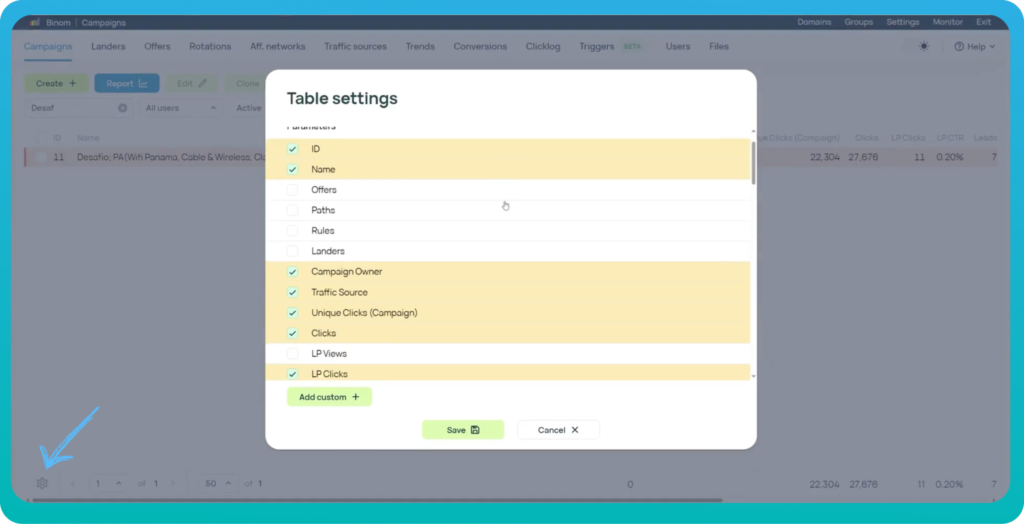Screen dimensions: 1024x524
Task: Open the page number selector
Action: pos(108,483)
